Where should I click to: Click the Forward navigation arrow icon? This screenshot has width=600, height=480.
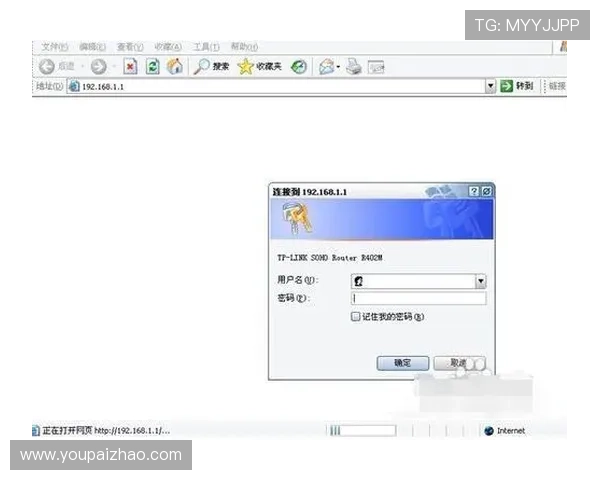pos(98,67)
